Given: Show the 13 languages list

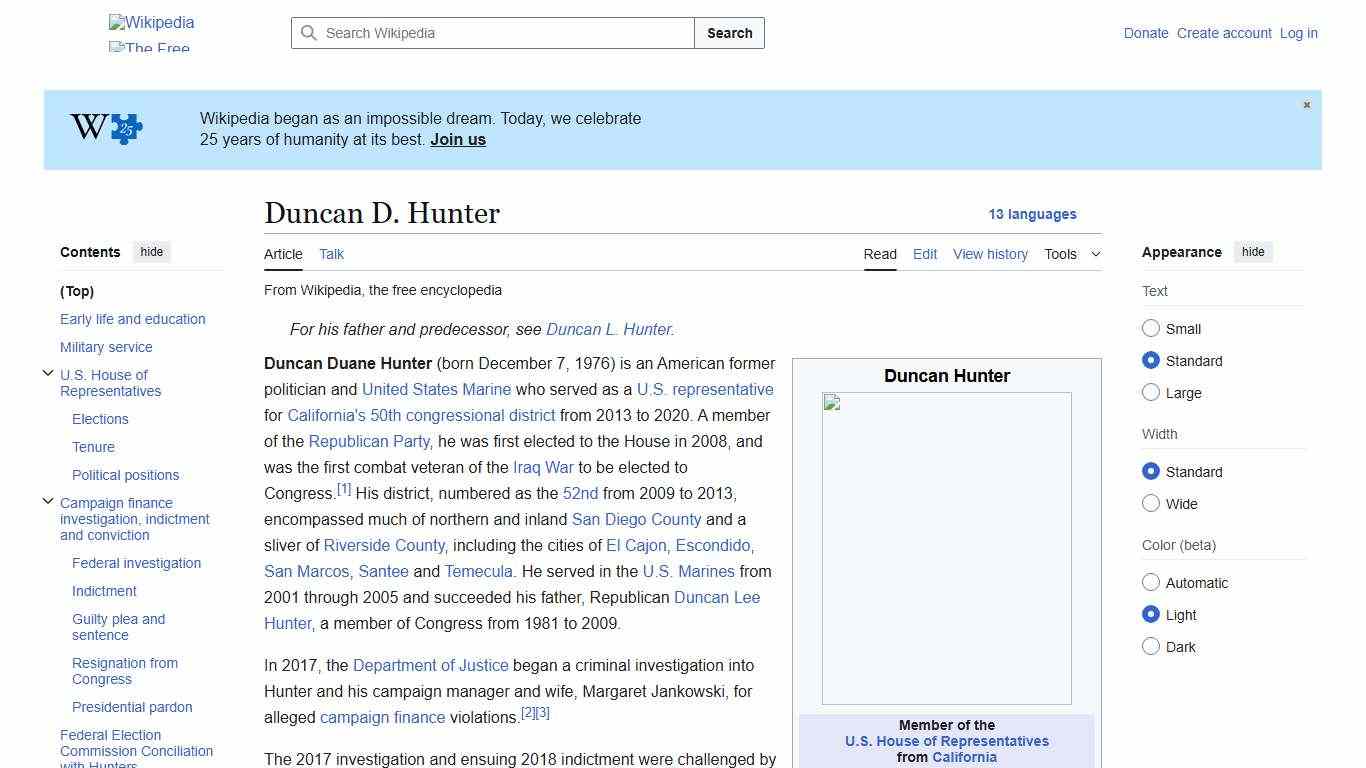Looking at the screenshot, I should point(1033,214).
